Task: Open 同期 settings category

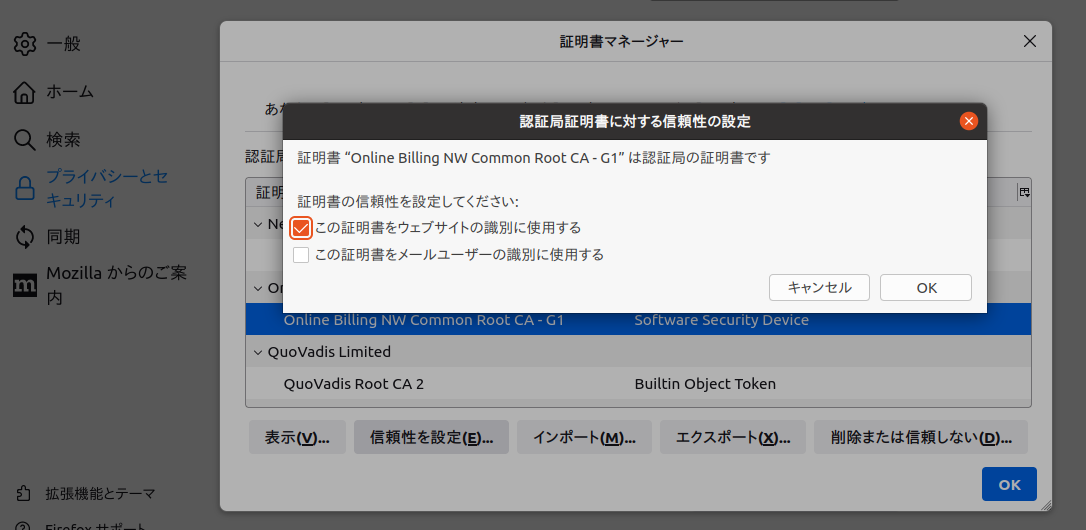Action: tap(64, 237)
